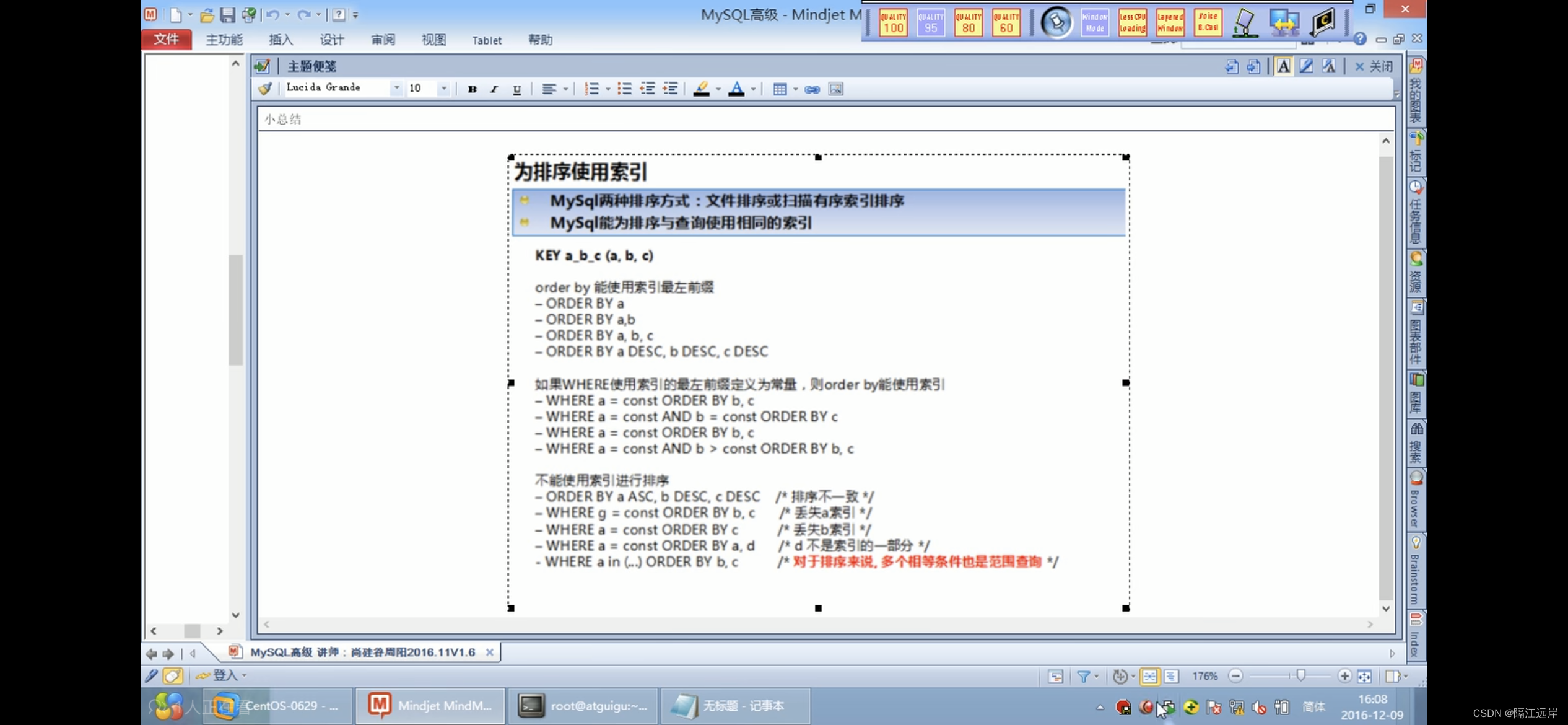Toggle the QUALITY 95 option
The image size is (1568, 725).
(x=931, y=23)
